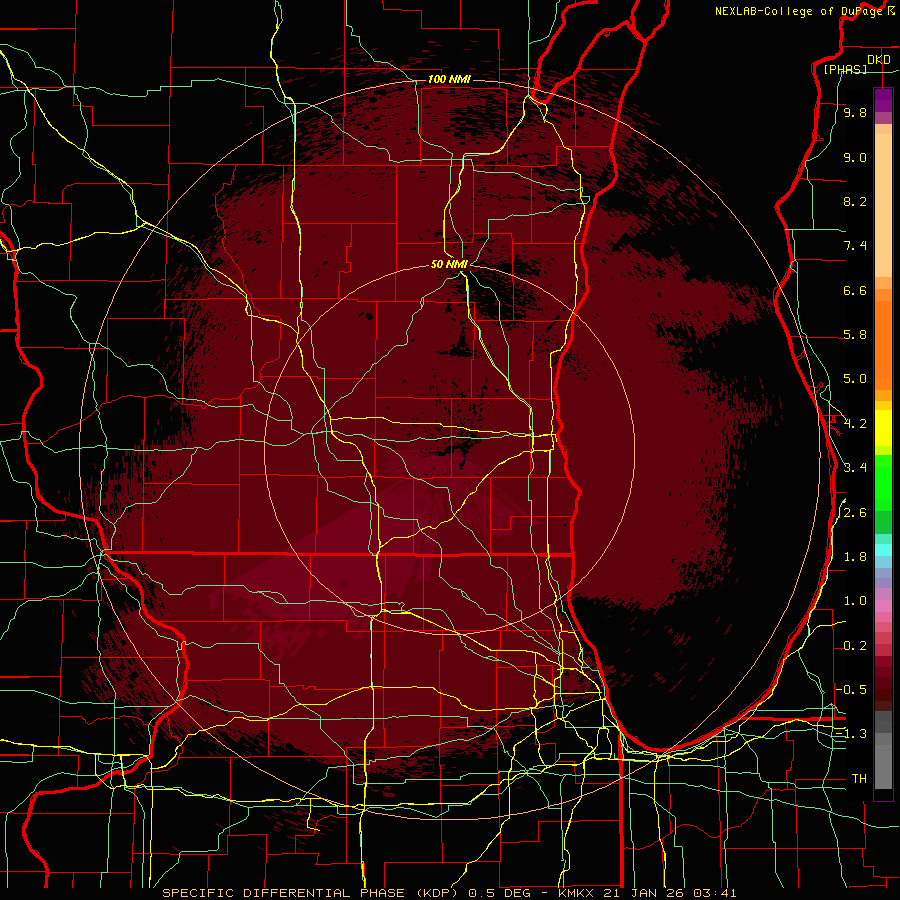Click the 1.8 legend value
900x900 pixels.
point(855,557)
